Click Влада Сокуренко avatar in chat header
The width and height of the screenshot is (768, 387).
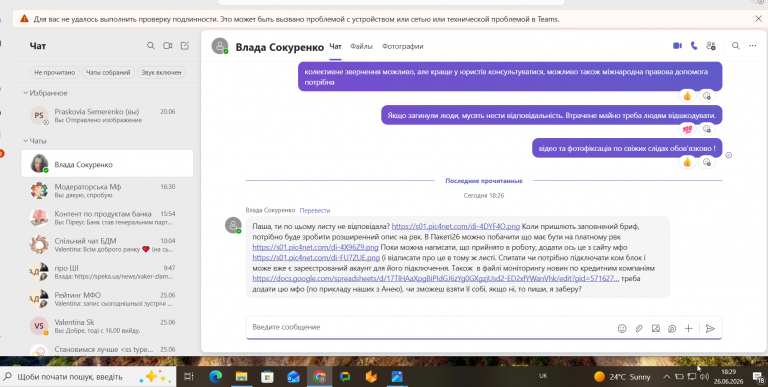[220, 46]
